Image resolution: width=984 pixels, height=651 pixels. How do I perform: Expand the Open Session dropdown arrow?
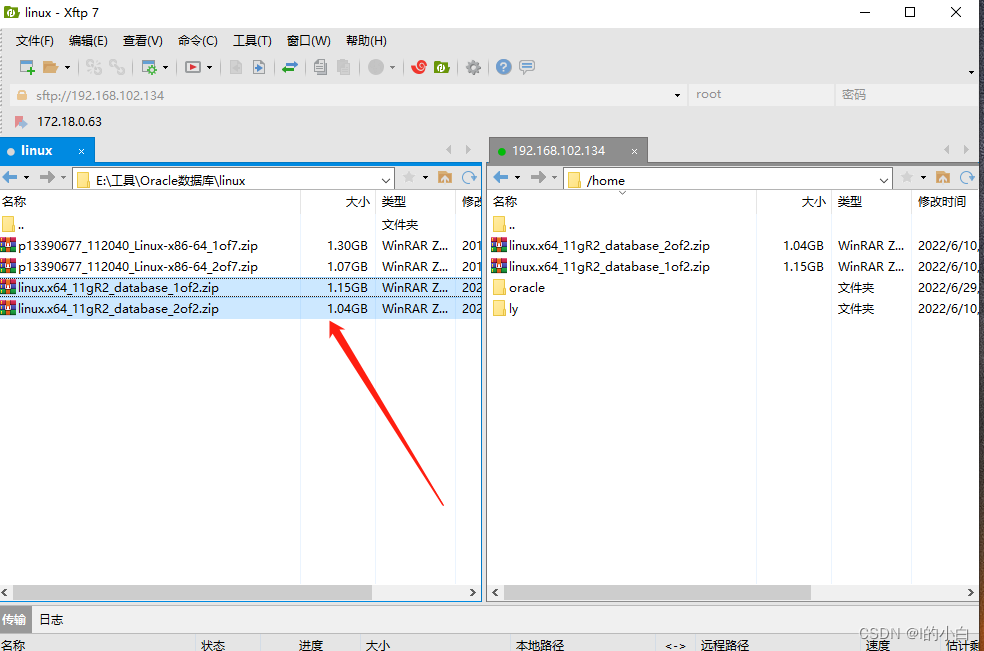pyautogui.click(x=67, y=67)
